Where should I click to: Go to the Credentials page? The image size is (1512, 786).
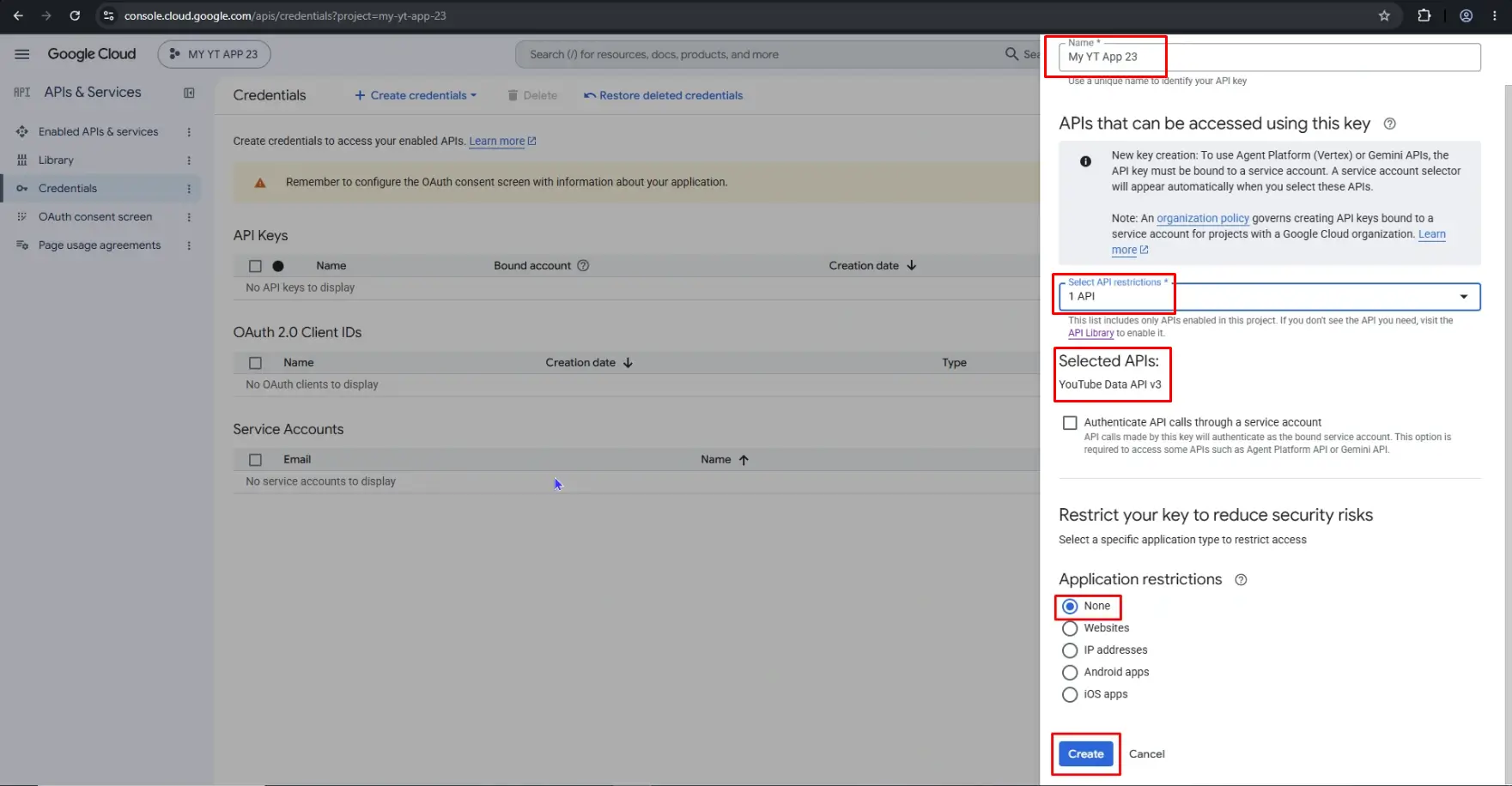point(68,189)
